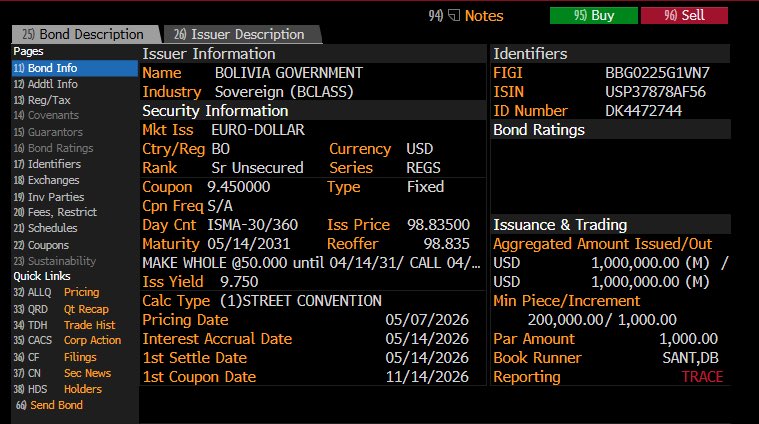The height and width of the screenshot is (424, 759).
Task: Click the green Buy button
Action: [593, 15]
